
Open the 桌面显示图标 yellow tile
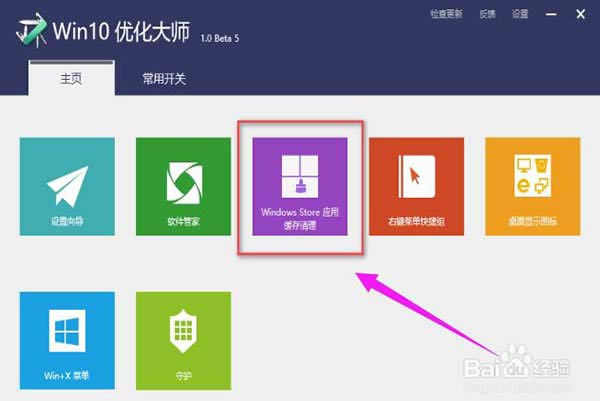tap(533, 186)
